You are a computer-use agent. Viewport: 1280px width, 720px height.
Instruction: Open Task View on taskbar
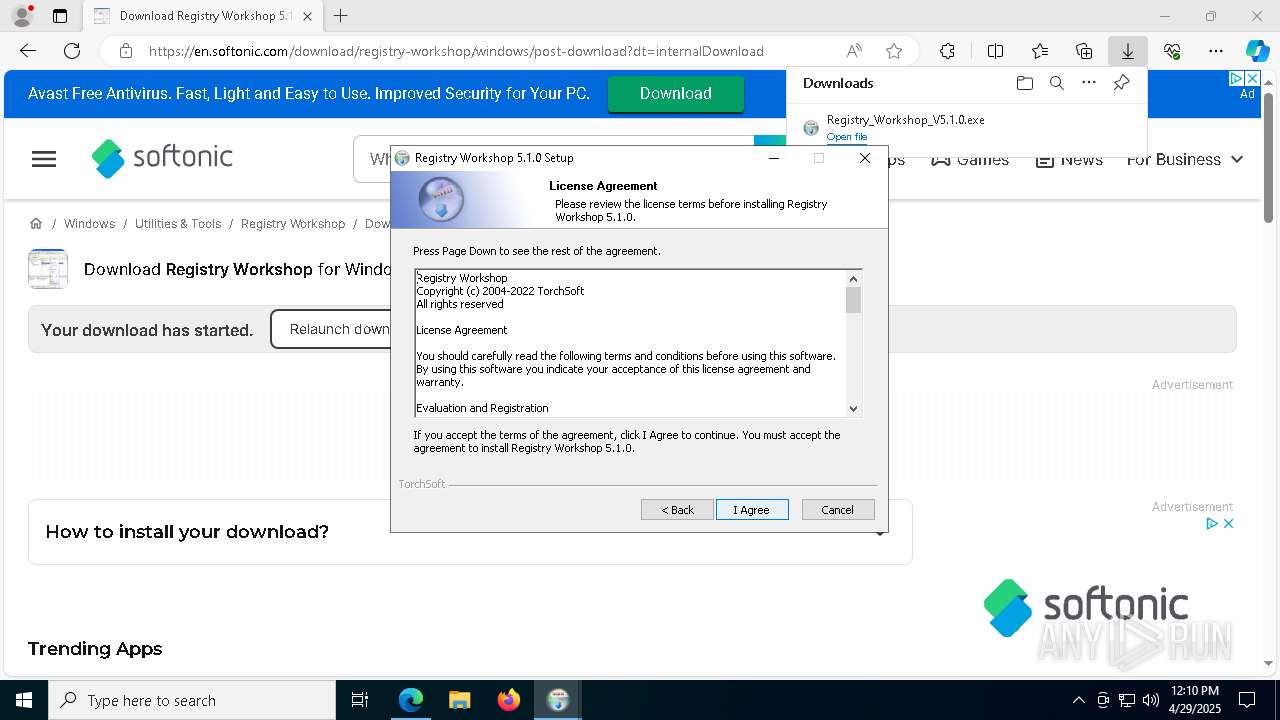pos(360,700)
